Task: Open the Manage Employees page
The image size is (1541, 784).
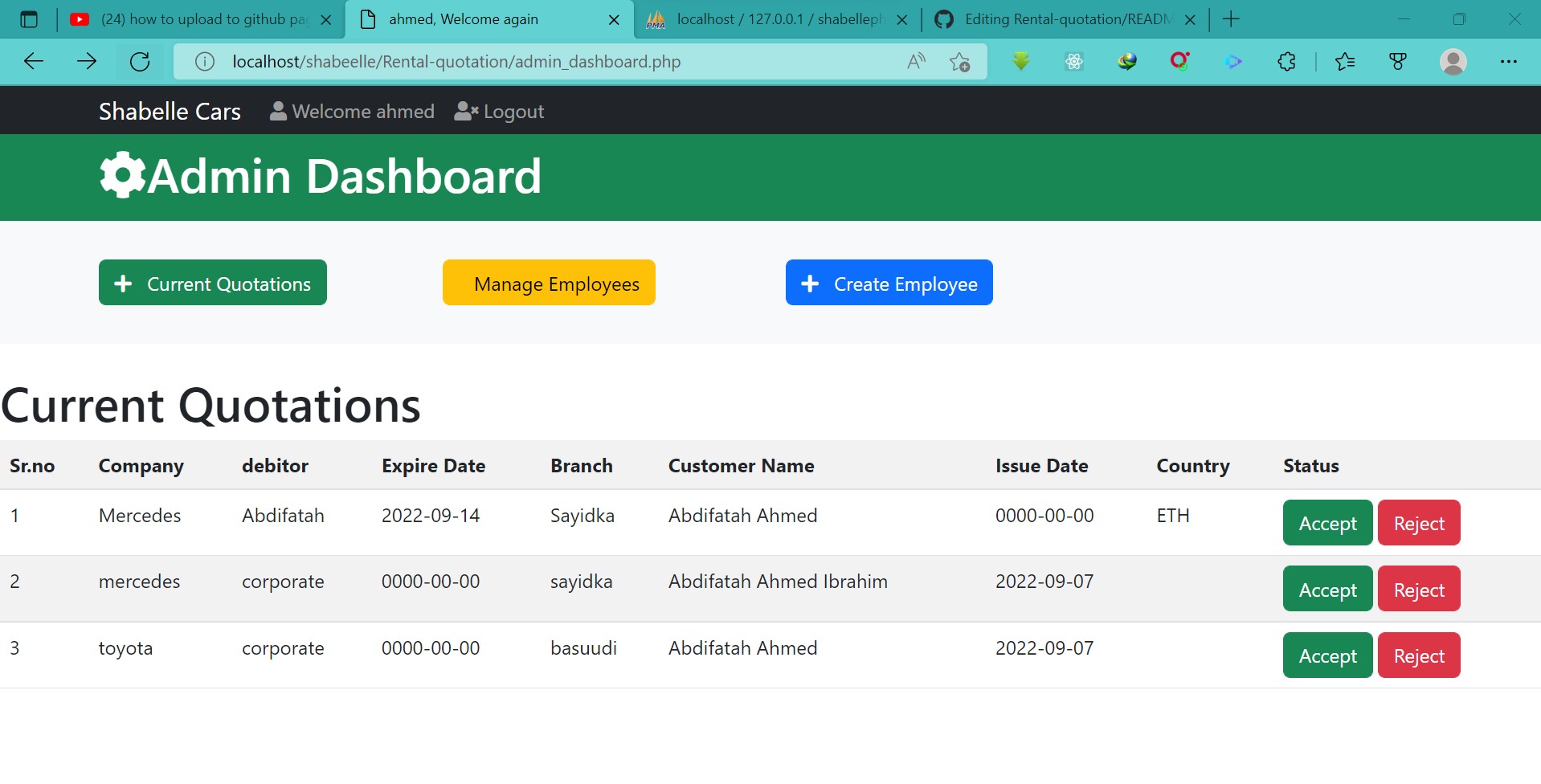Action: pyautogui.click(x=549, y=283)
